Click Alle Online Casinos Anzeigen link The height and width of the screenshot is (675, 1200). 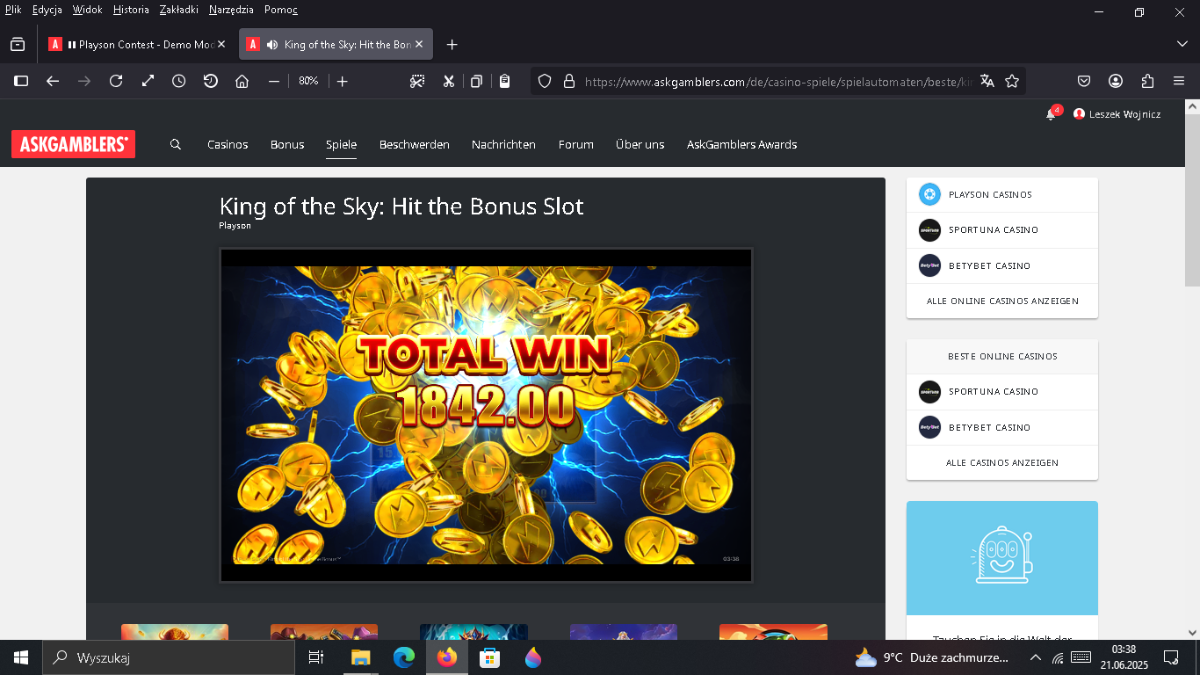pyautogui.click(x=1002, y=301)
